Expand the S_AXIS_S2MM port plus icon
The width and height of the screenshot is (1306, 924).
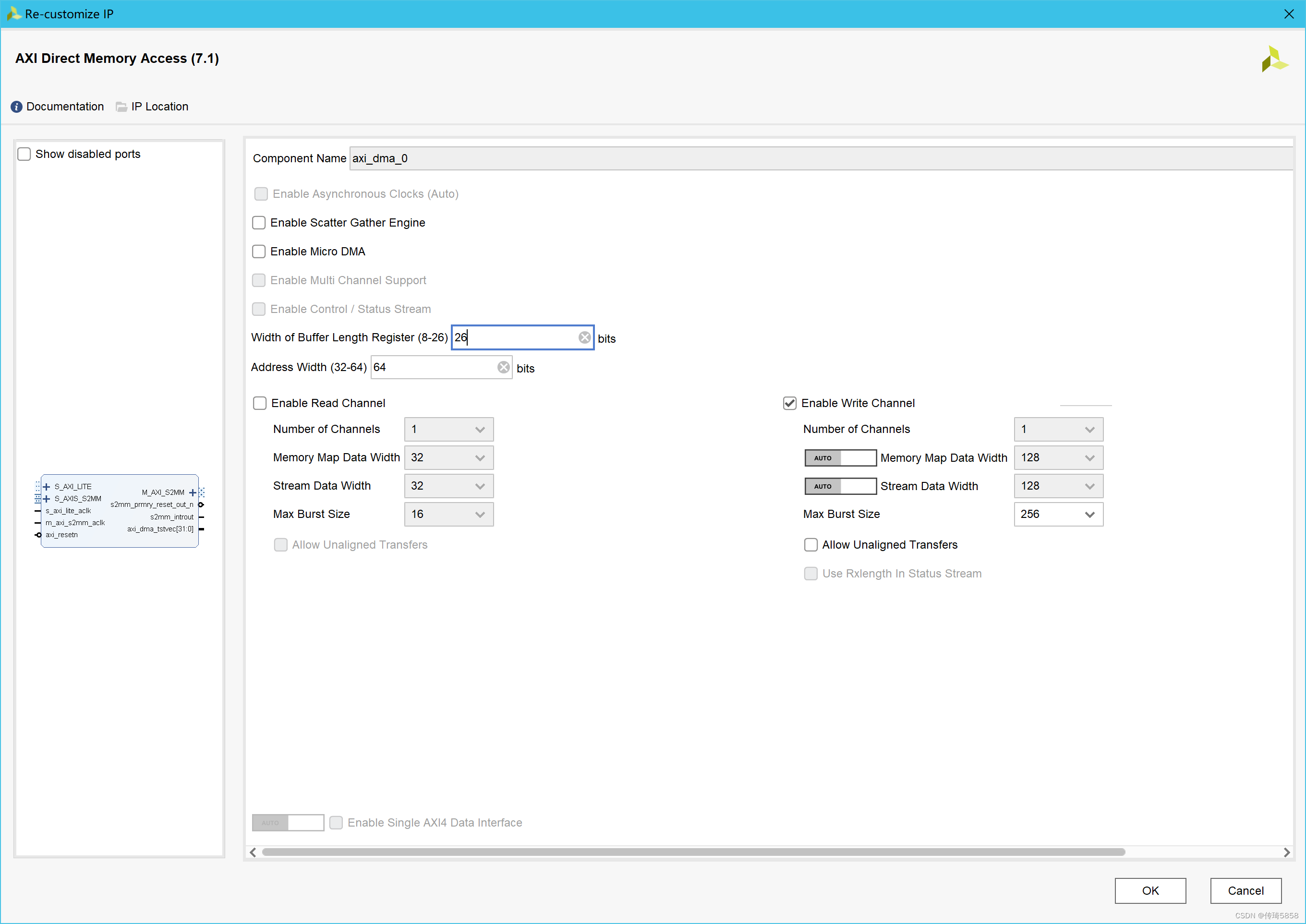47,498
